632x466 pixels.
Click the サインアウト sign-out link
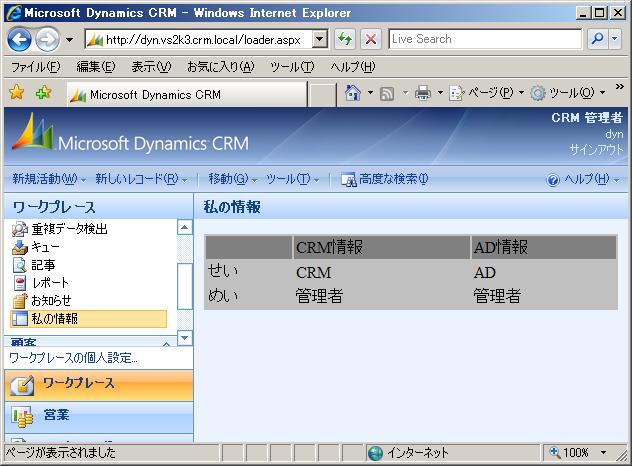point(596,150)
